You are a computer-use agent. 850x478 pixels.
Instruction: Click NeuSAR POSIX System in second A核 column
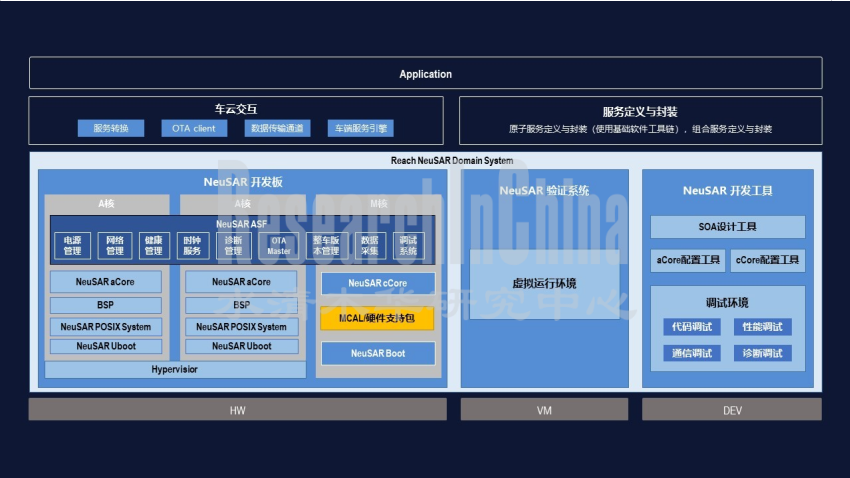[241, 327]
